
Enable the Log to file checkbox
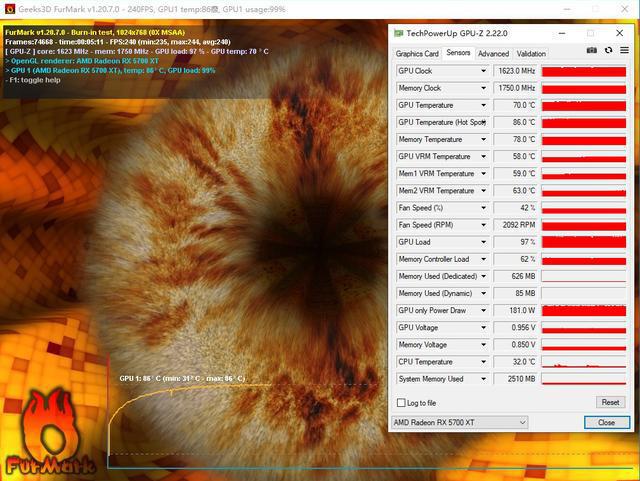coord(401,403)
